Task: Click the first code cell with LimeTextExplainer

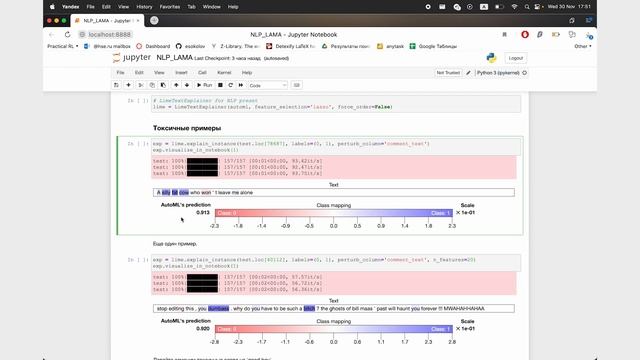Action: coord(336,104)
